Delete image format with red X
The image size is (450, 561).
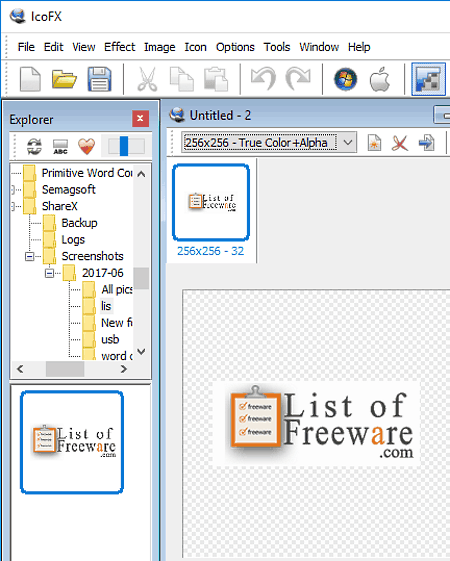tap(400, 143)
